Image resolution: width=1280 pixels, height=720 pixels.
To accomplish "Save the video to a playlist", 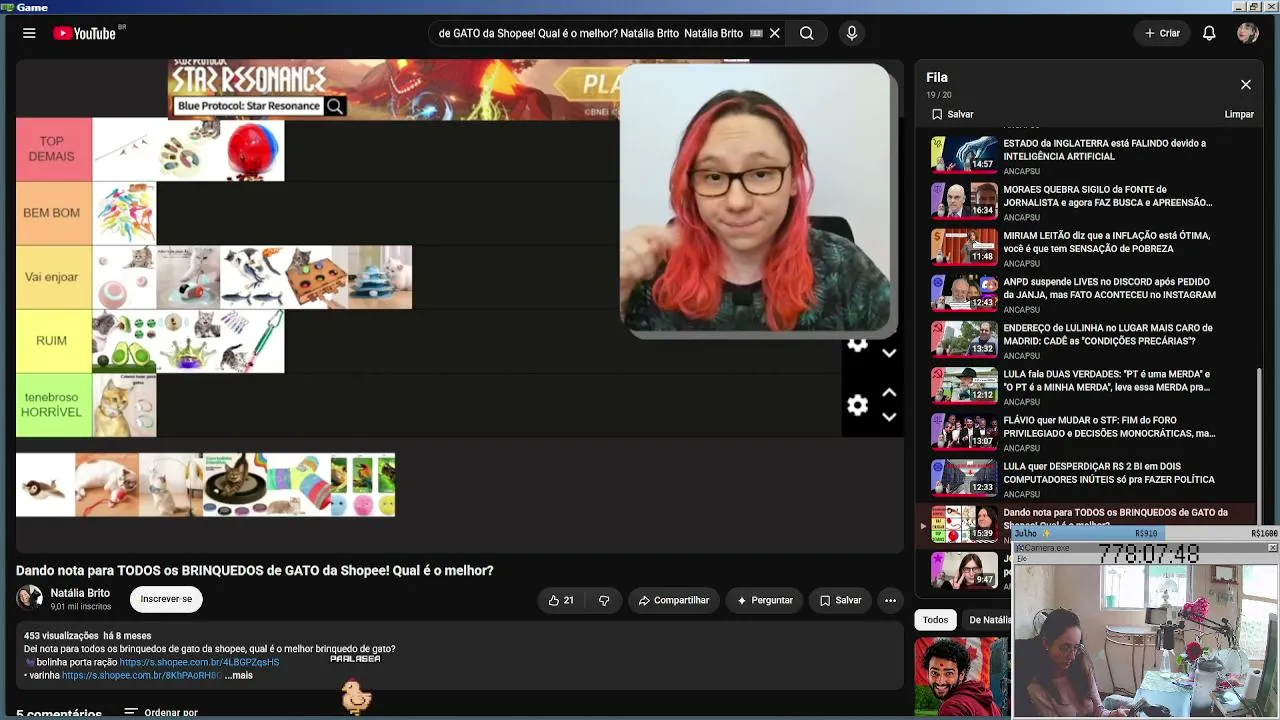I will [x=840, y=600].
